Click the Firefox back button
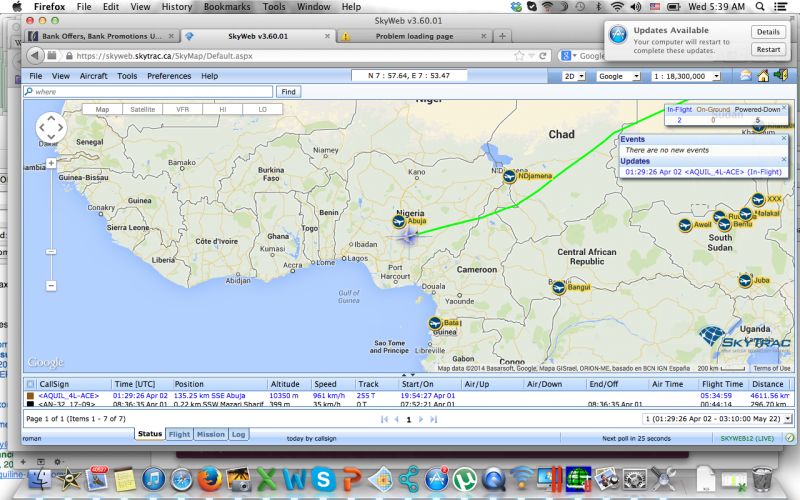 click(x=35, y=56)
